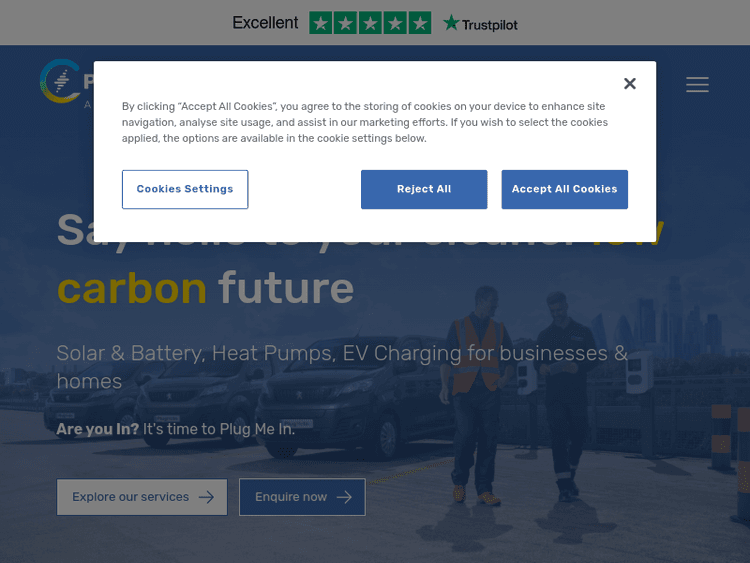Click the 'carbon future' headline
Image resolution: width=750 pixels, height=563 pixels.
(x=205, y=288)
